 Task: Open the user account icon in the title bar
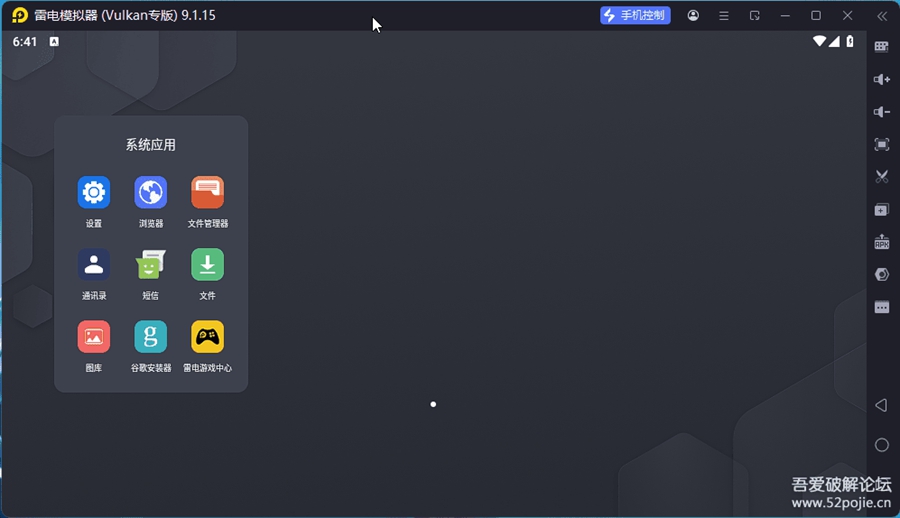point(693,16)
